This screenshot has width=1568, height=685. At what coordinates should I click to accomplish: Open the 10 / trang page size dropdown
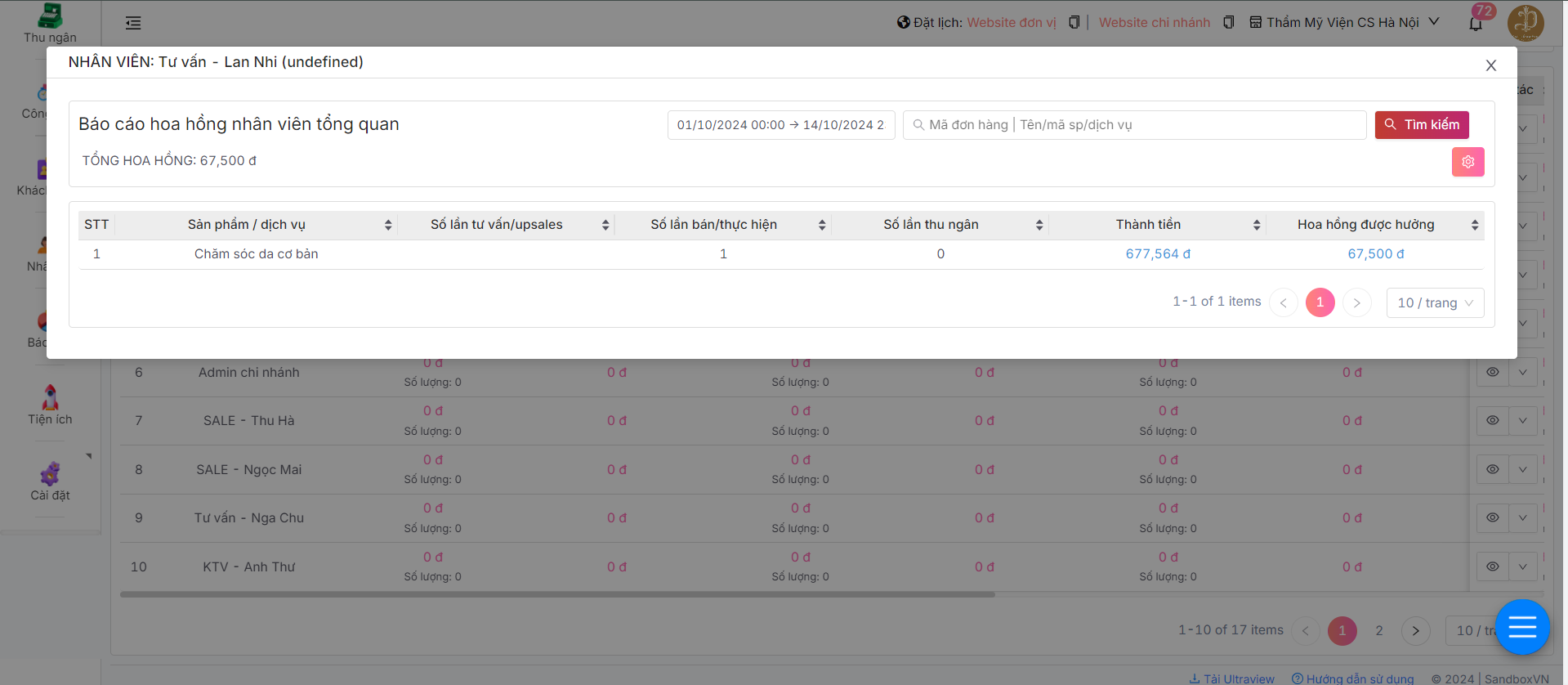(1435, 303)
